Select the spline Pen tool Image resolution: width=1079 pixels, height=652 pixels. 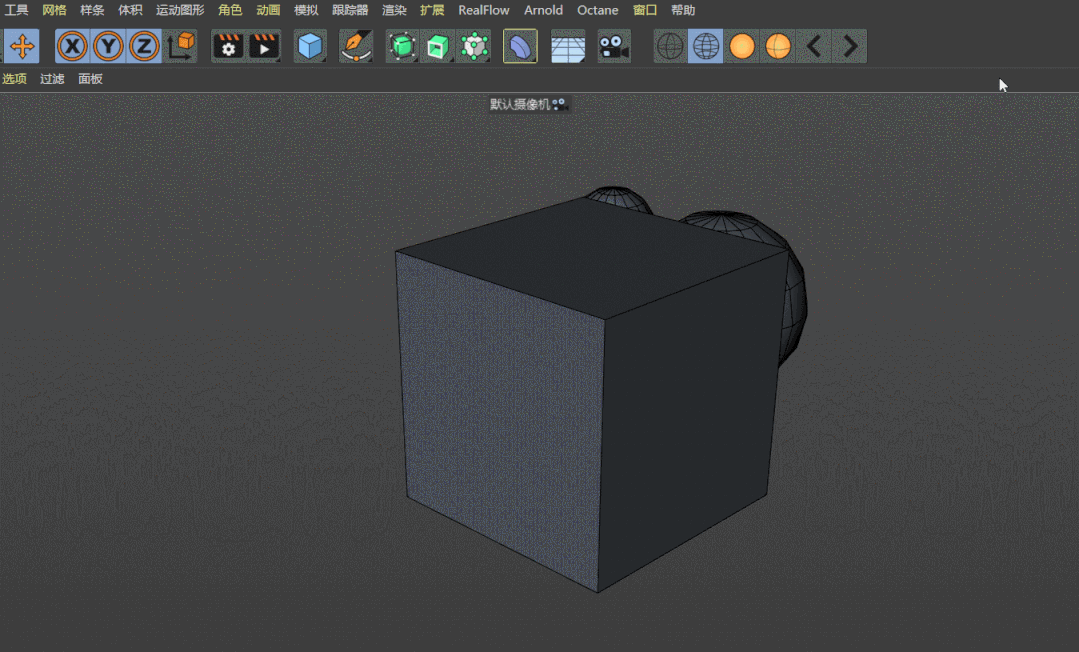coord(355,46)
